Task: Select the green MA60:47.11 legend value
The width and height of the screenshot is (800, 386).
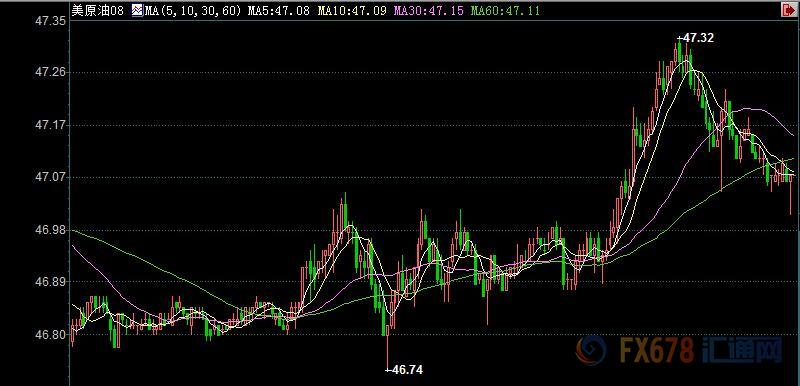Action: coord(505,11)
